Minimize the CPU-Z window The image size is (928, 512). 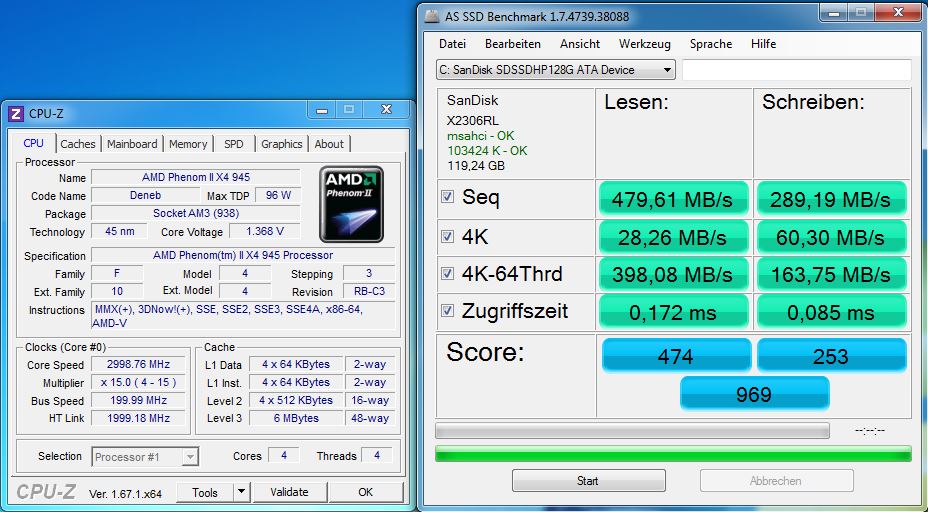321,110
